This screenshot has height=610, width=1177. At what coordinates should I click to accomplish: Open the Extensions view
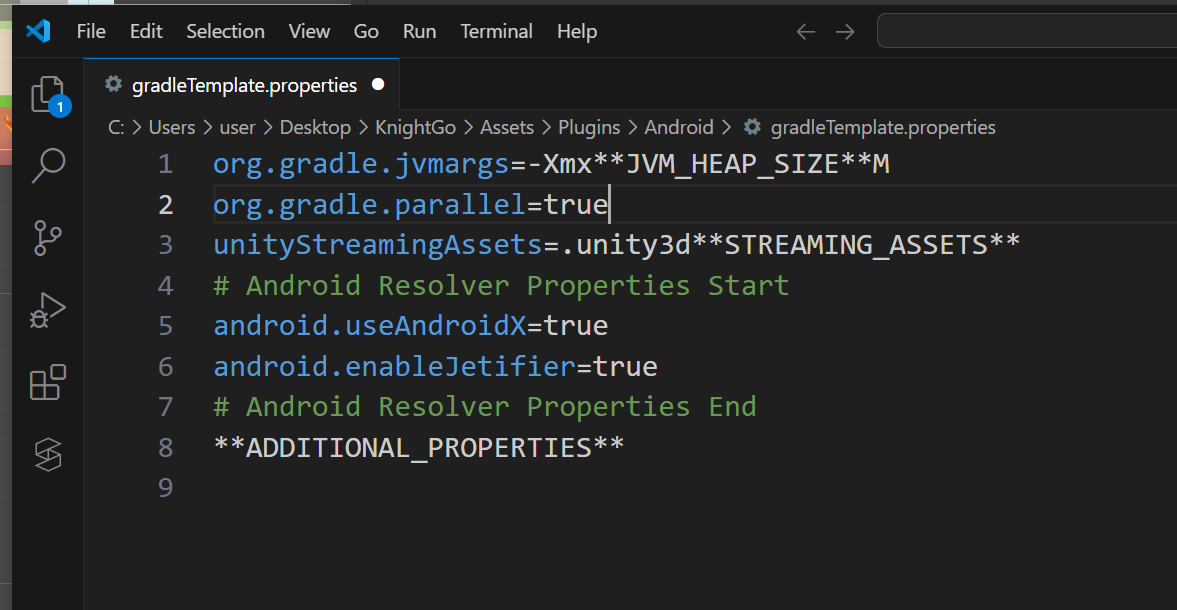[48, 383]
